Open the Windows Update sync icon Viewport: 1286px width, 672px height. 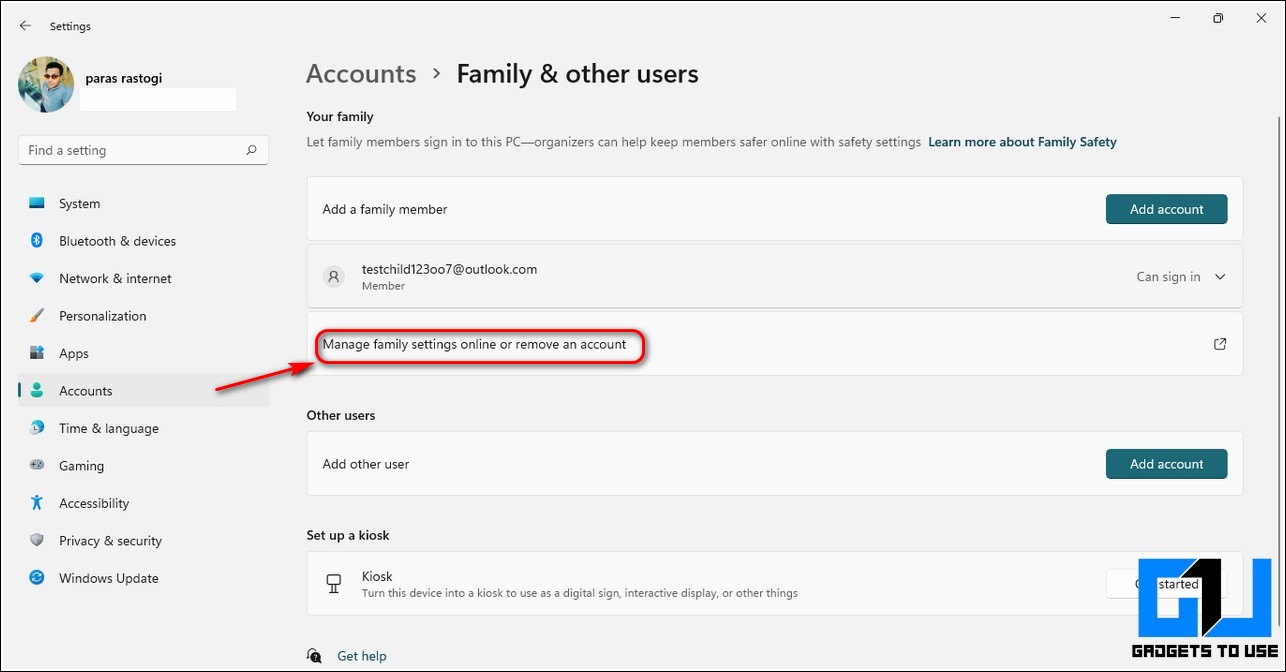[37, 578]
